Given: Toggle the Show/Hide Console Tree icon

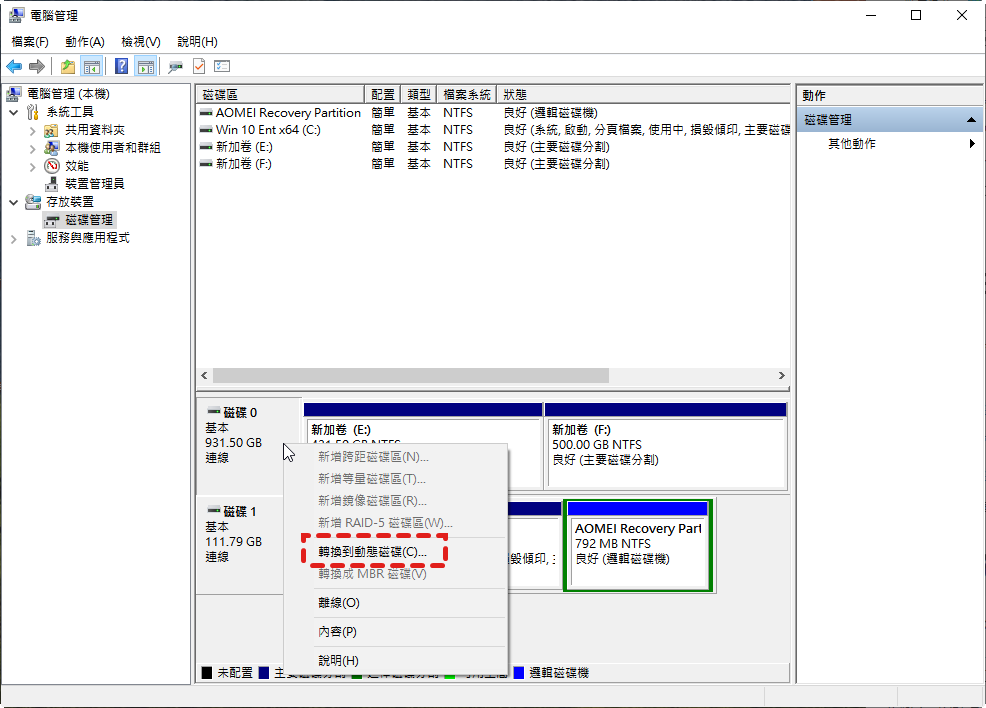Looking at the screenshot, I should (92, 66).
